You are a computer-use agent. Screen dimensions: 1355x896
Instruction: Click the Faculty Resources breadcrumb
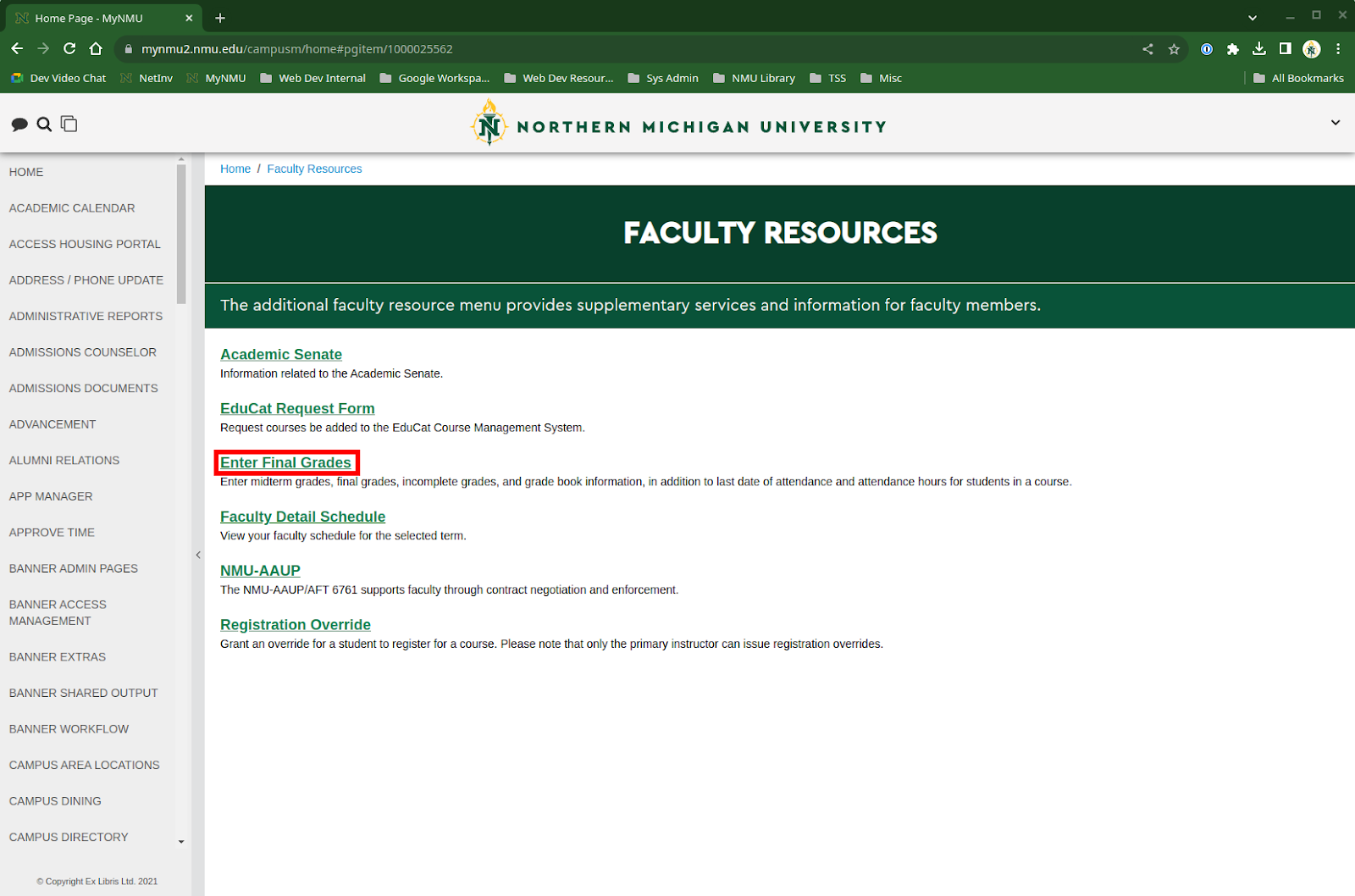(314, 169)
